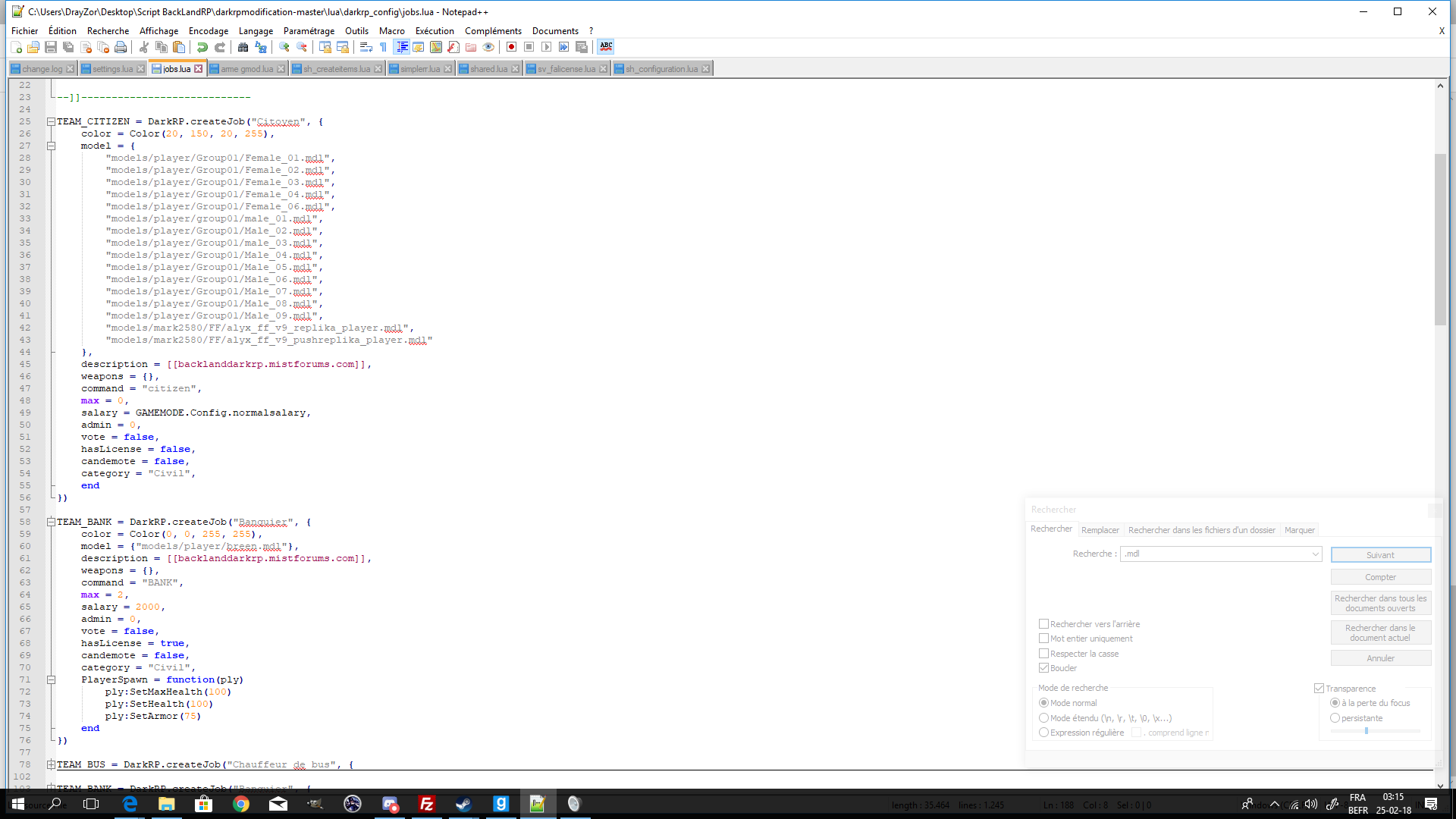The width and height of the screenshot is (1456, 819).
Task: Select 'Mode étendu' radio button
Action: pyautogui.click(x=1043, y=718)
